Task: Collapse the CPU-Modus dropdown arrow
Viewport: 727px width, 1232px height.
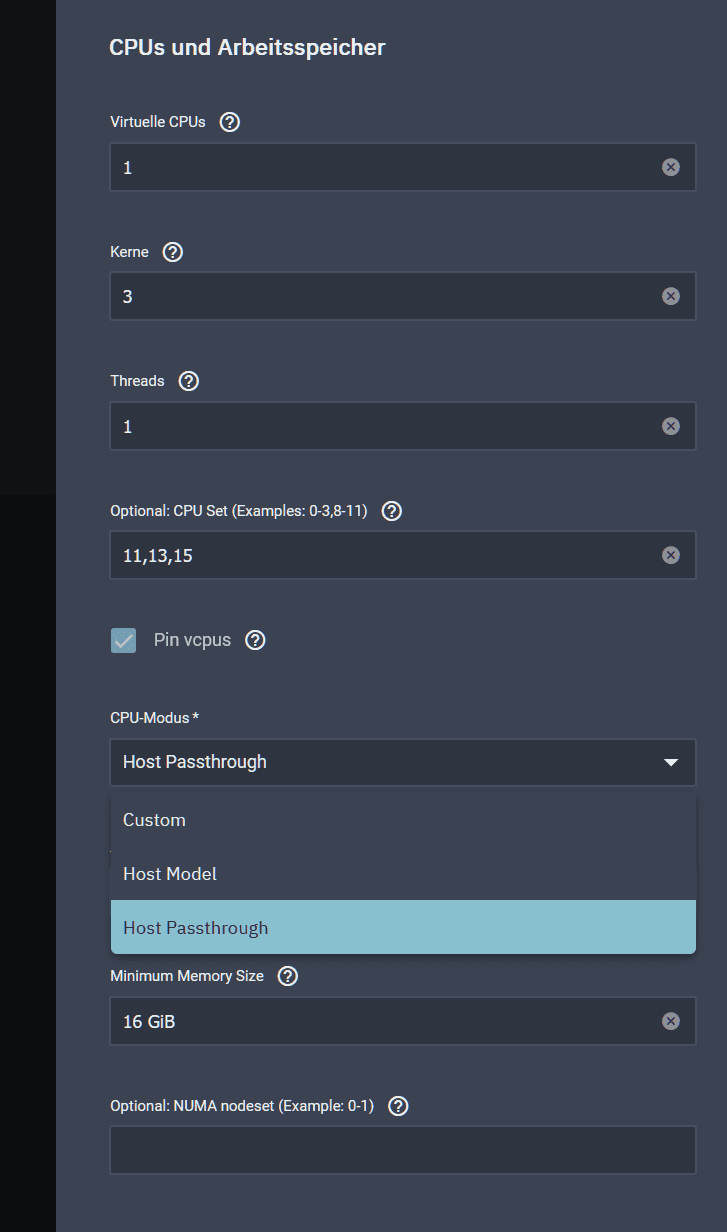Action: tap(671, 763)
